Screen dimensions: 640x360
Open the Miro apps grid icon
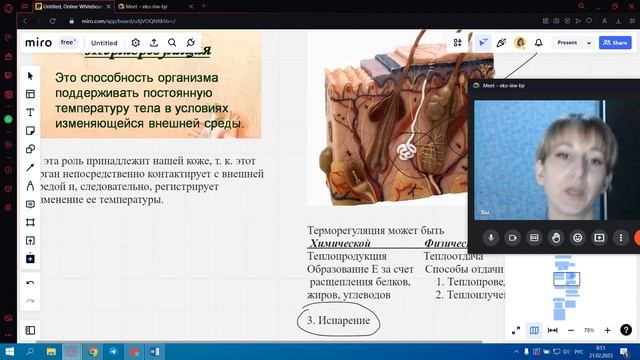[x=458, y=42]
